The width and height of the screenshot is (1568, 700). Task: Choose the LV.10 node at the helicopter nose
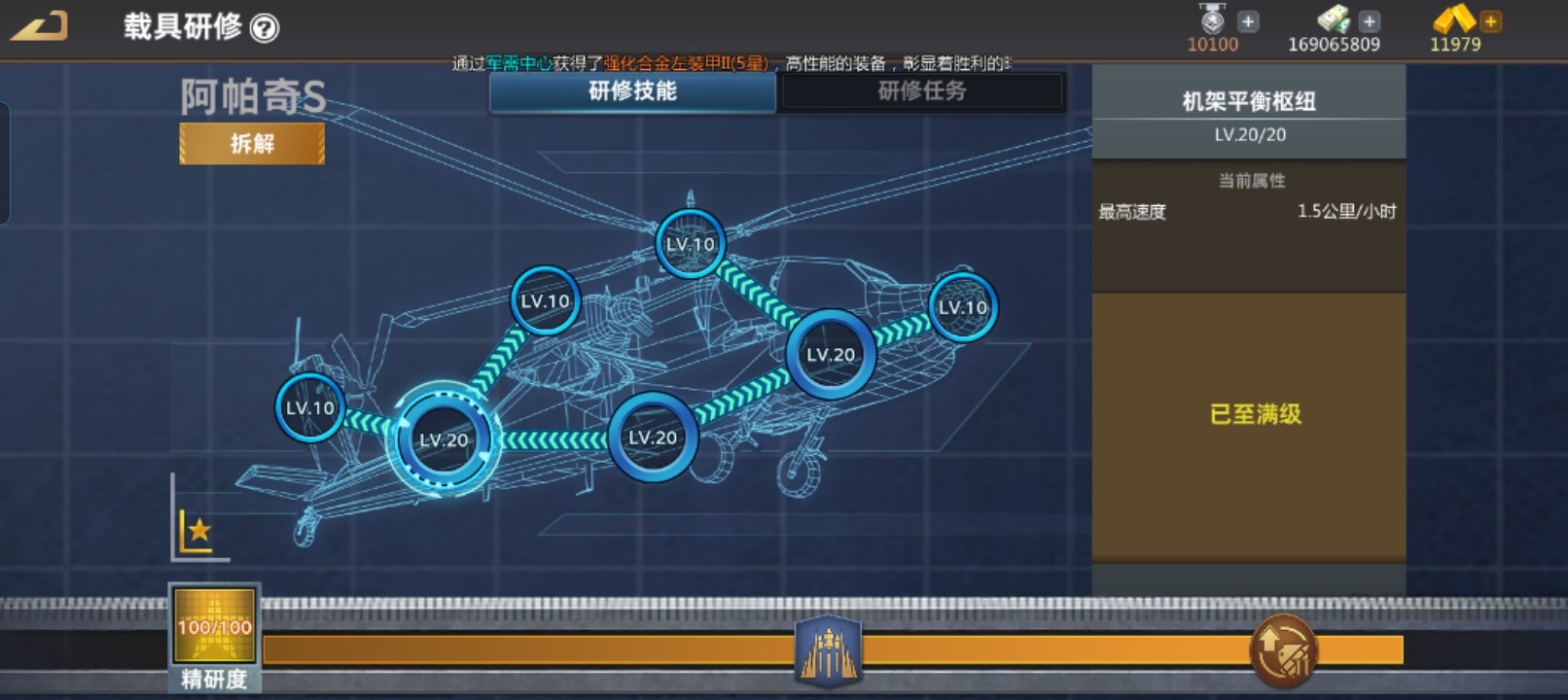pos(962,308)
